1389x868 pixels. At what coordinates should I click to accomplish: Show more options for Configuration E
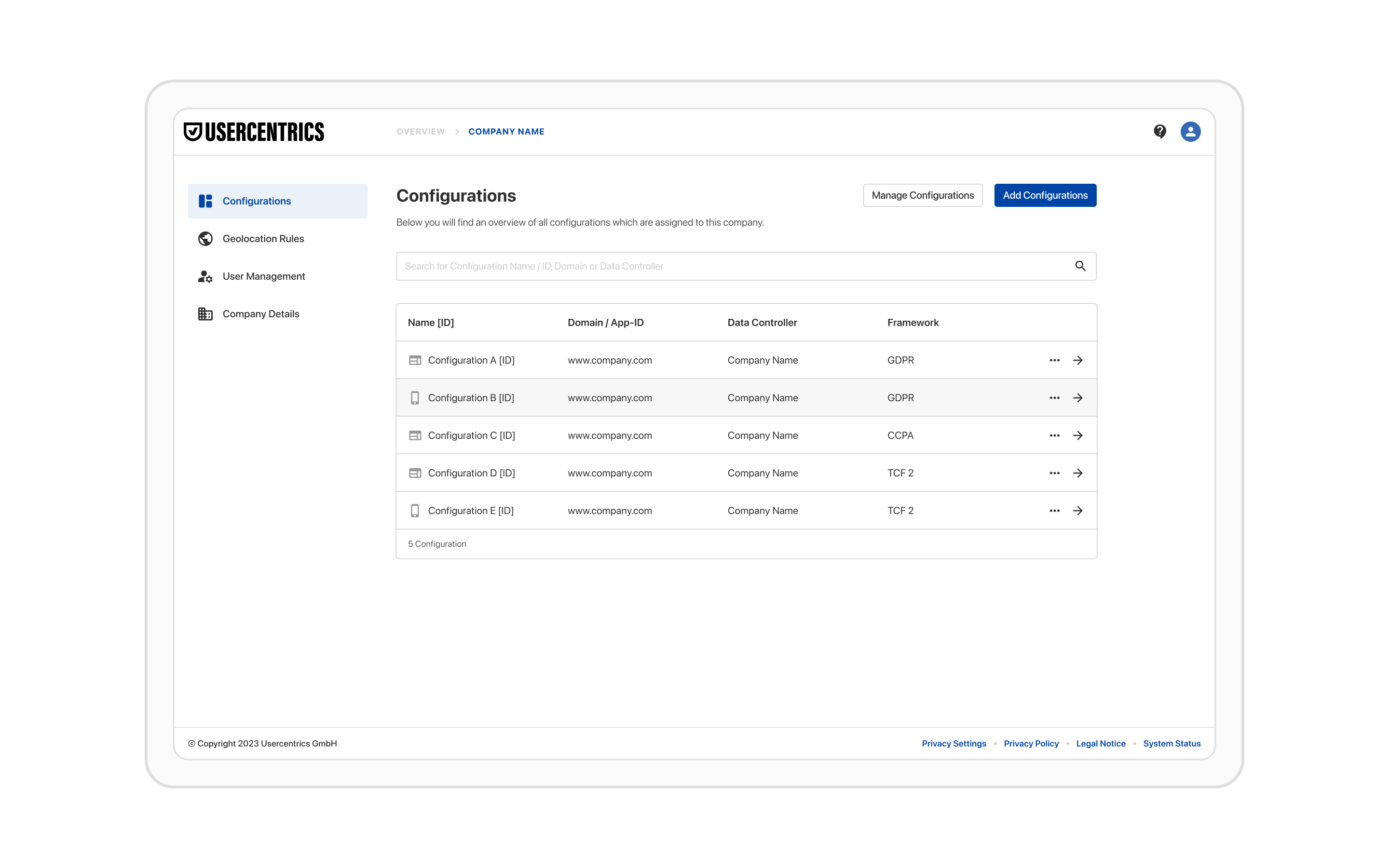(x=1054, y=510)
